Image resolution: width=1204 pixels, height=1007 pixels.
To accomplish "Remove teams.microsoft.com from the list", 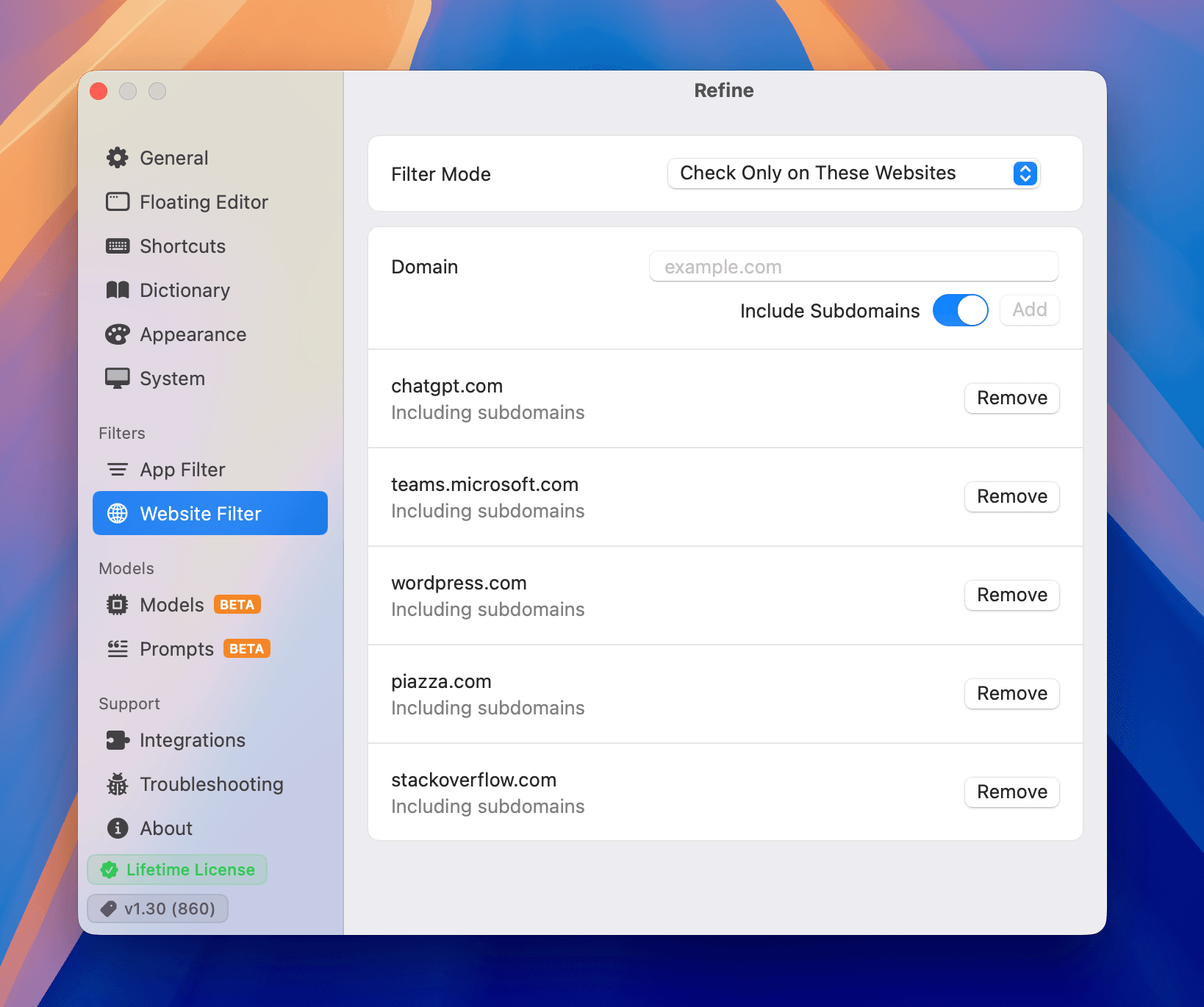I will click(1011, 497).
